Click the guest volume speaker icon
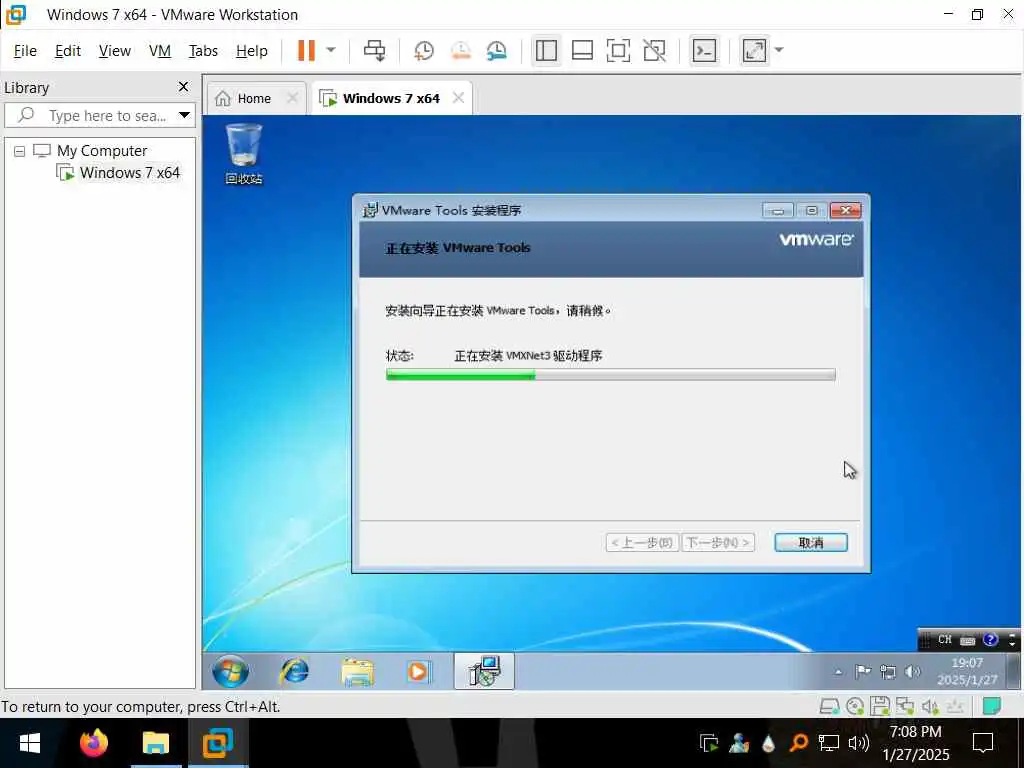 click(x=912, y=671)
